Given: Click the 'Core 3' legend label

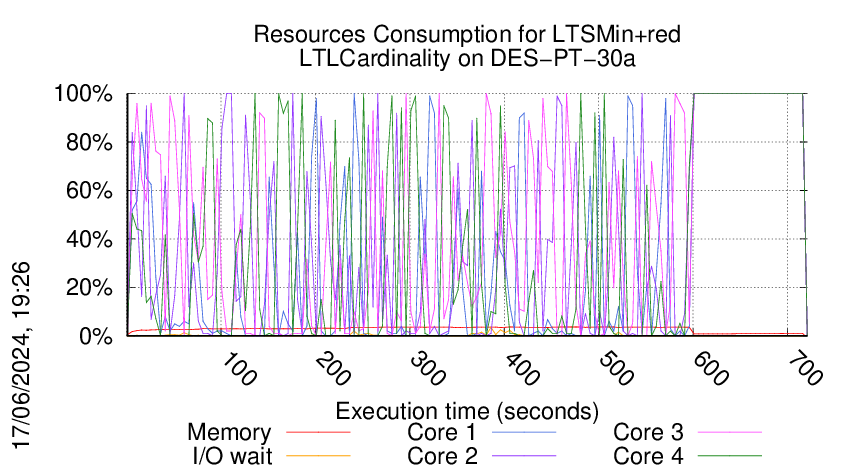Looking at the screenshot, I should tap(648, 432).
